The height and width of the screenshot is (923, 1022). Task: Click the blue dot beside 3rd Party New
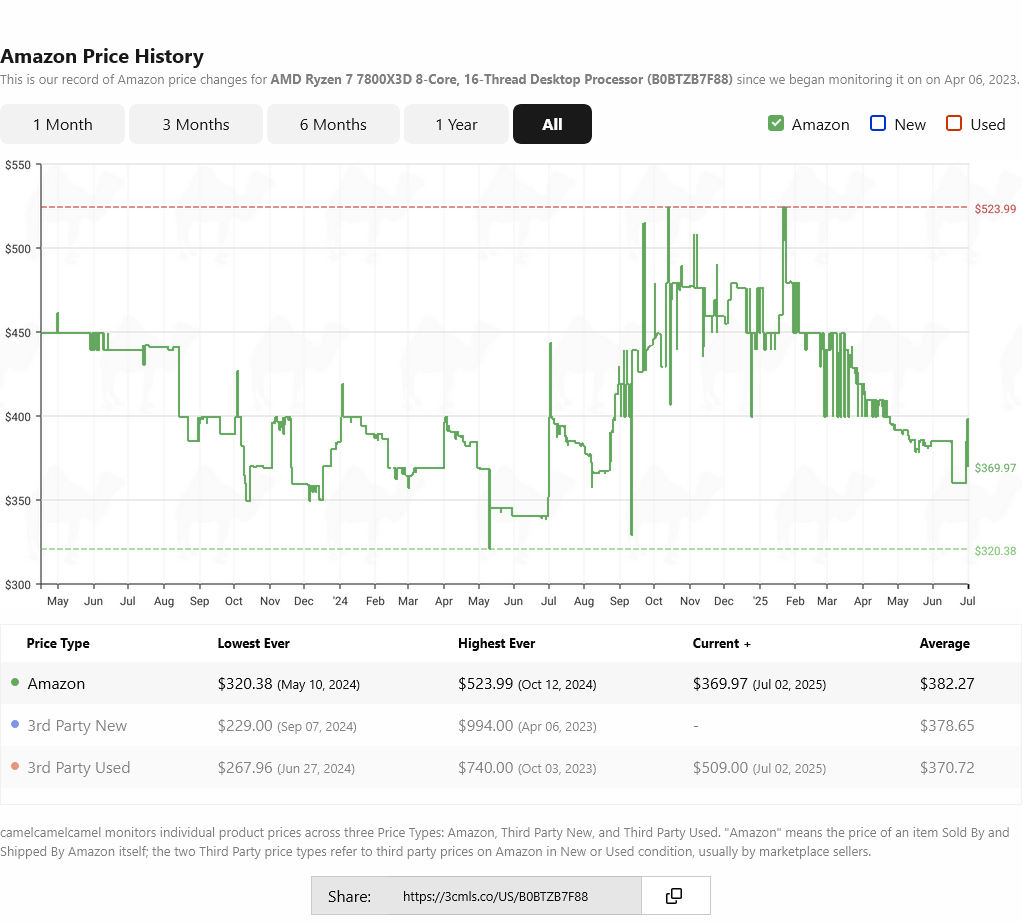[15, 724]
